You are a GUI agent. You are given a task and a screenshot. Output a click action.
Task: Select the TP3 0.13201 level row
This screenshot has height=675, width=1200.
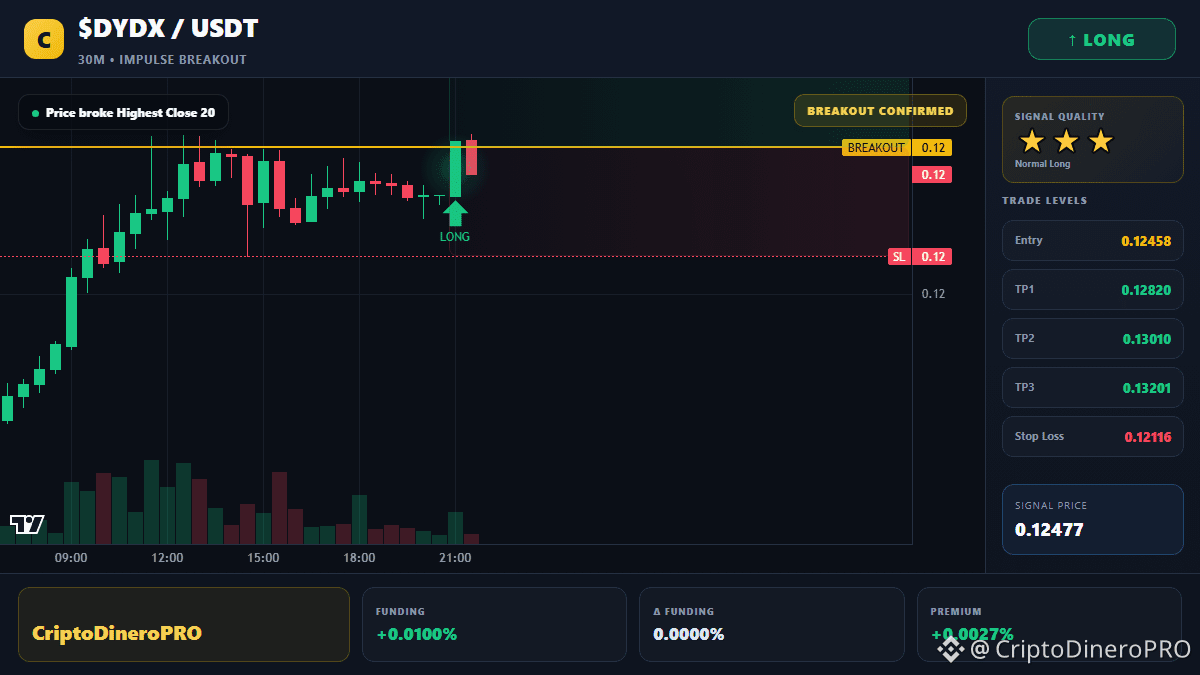pos(1092,387)
